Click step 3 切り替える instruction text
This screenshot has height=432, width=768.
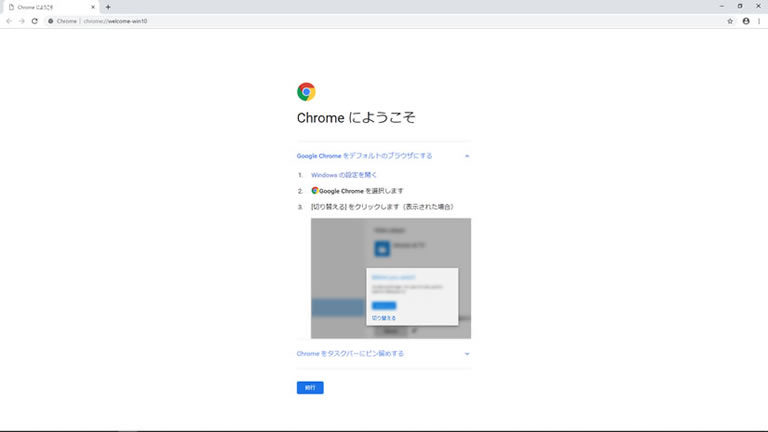click(x=382, y=207)
